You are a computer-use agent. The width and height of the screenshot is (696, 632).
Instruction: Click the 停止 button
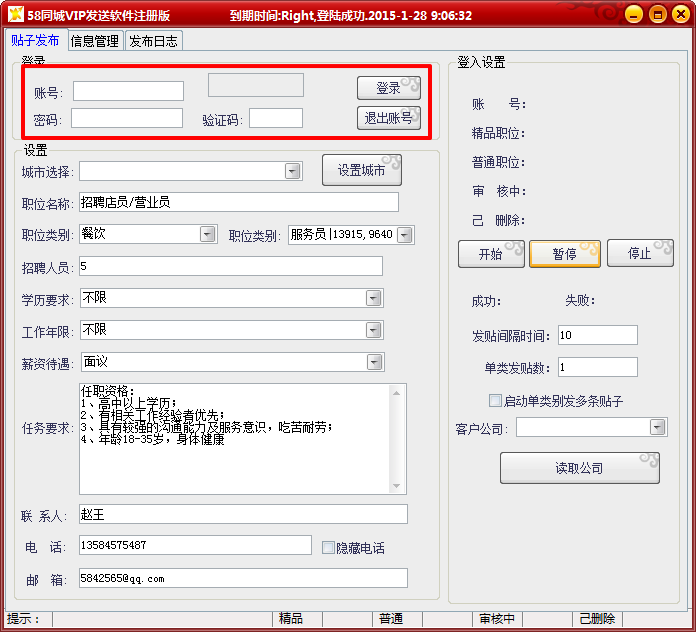point(640,253)
